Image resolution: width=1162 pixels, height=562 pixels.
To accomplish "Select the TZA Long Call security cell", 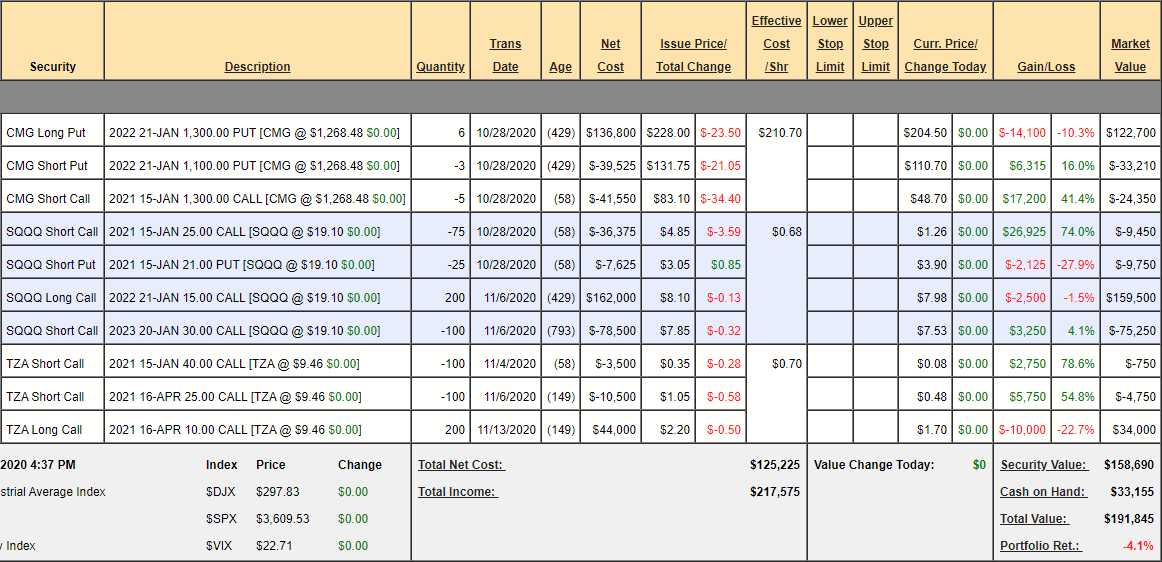I will tap(45, 430).
